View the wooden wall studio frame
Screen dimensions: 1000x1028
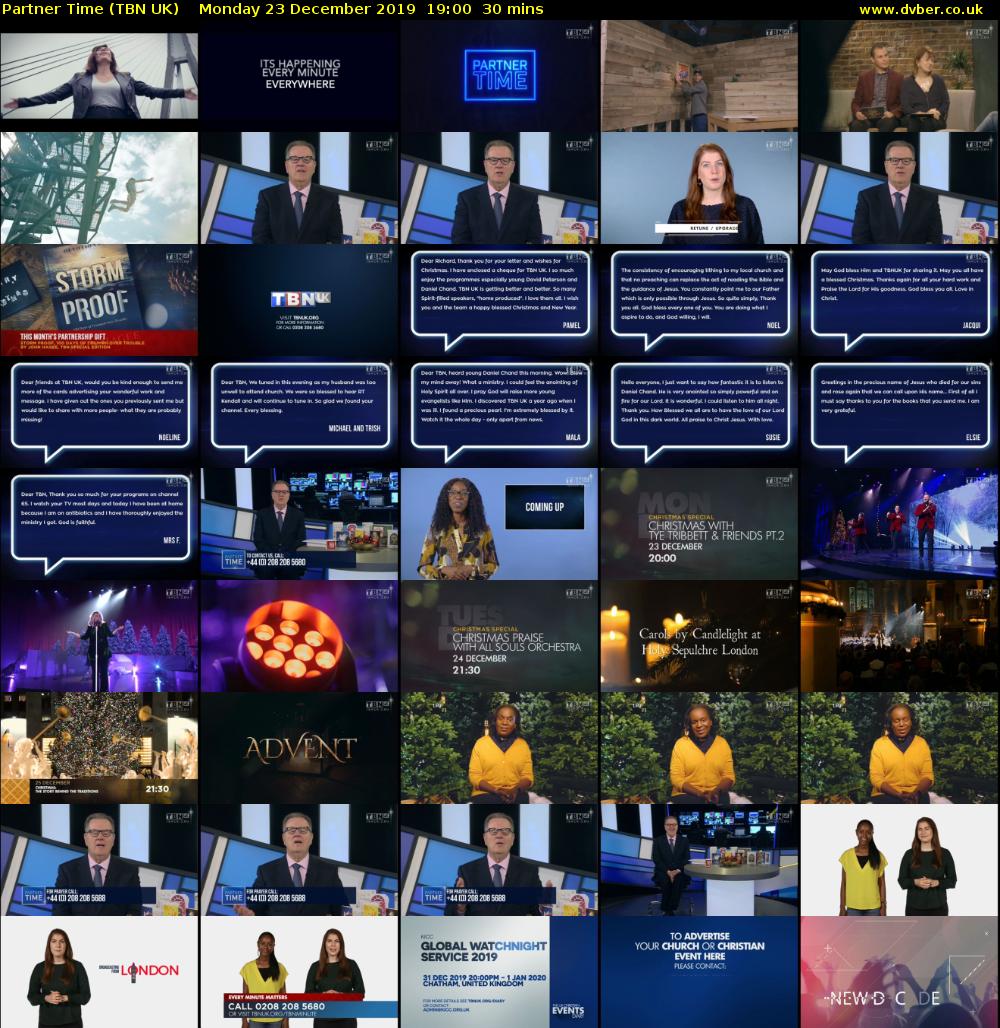point(700,75)
